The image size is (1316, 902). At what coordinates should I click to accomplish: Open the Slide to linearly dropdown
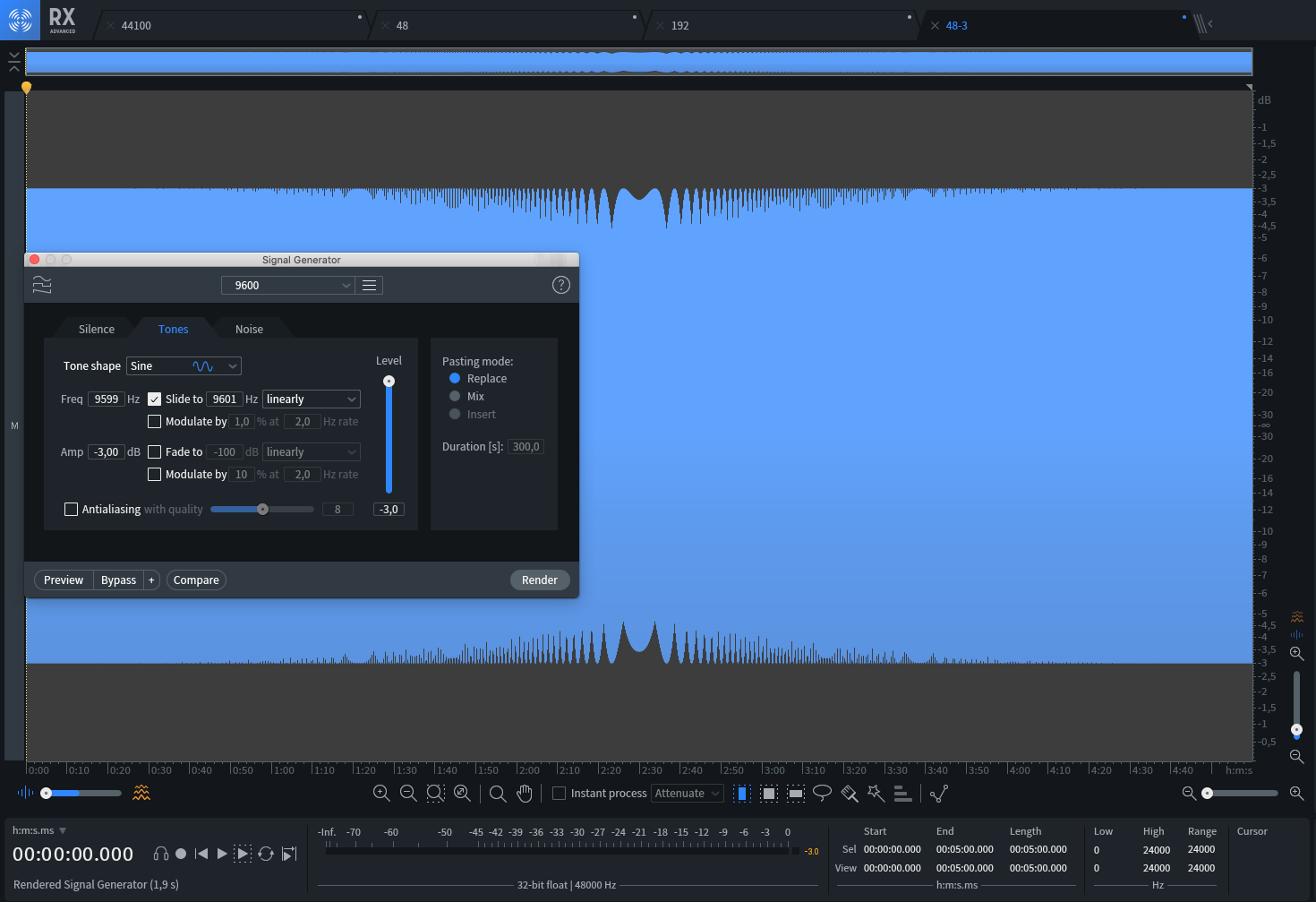pyautogui.click(x=312, y=399)
